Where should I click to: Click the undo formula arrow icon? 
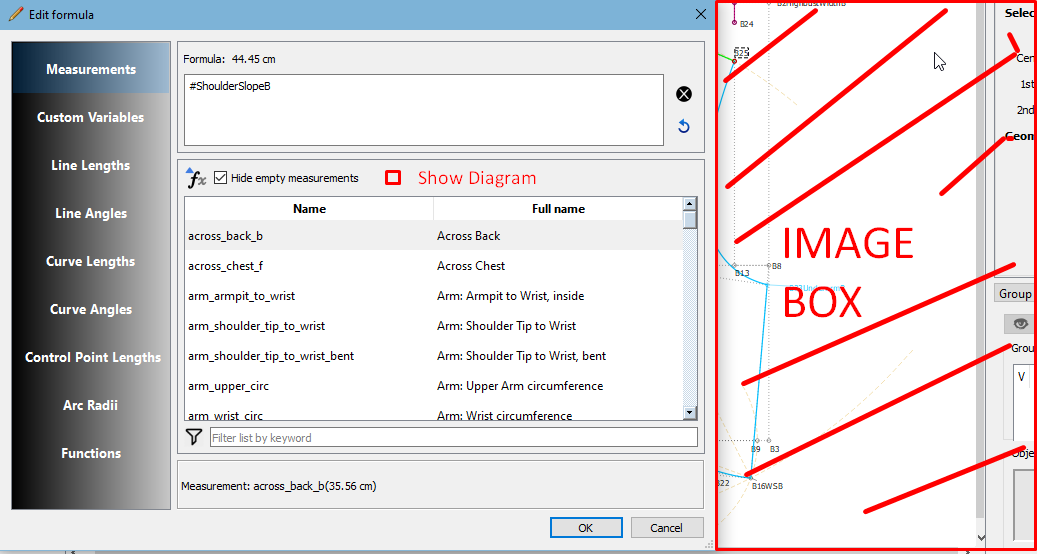pos(684,126)
